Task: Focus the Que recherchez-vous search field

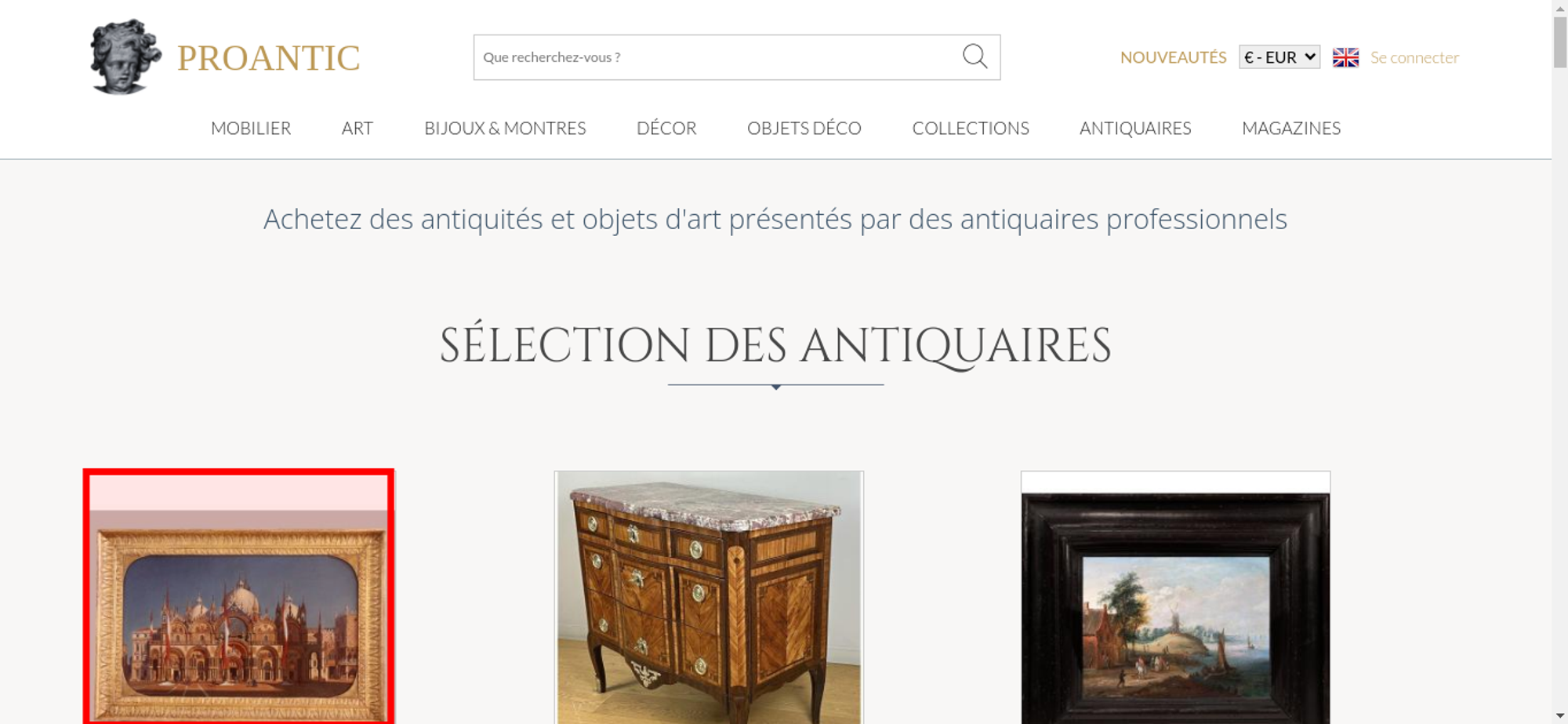Action: pyautogui.click(x=717, y=57)
